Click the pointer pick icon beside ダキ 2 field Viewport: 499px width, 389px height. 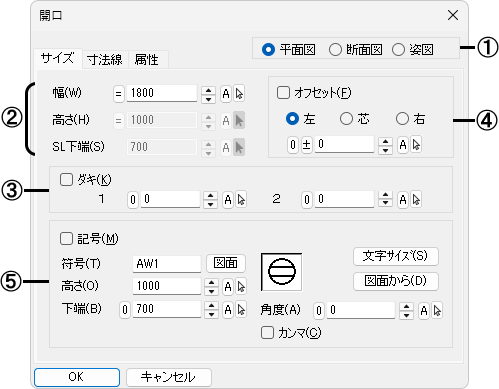(x=416, y=199)
